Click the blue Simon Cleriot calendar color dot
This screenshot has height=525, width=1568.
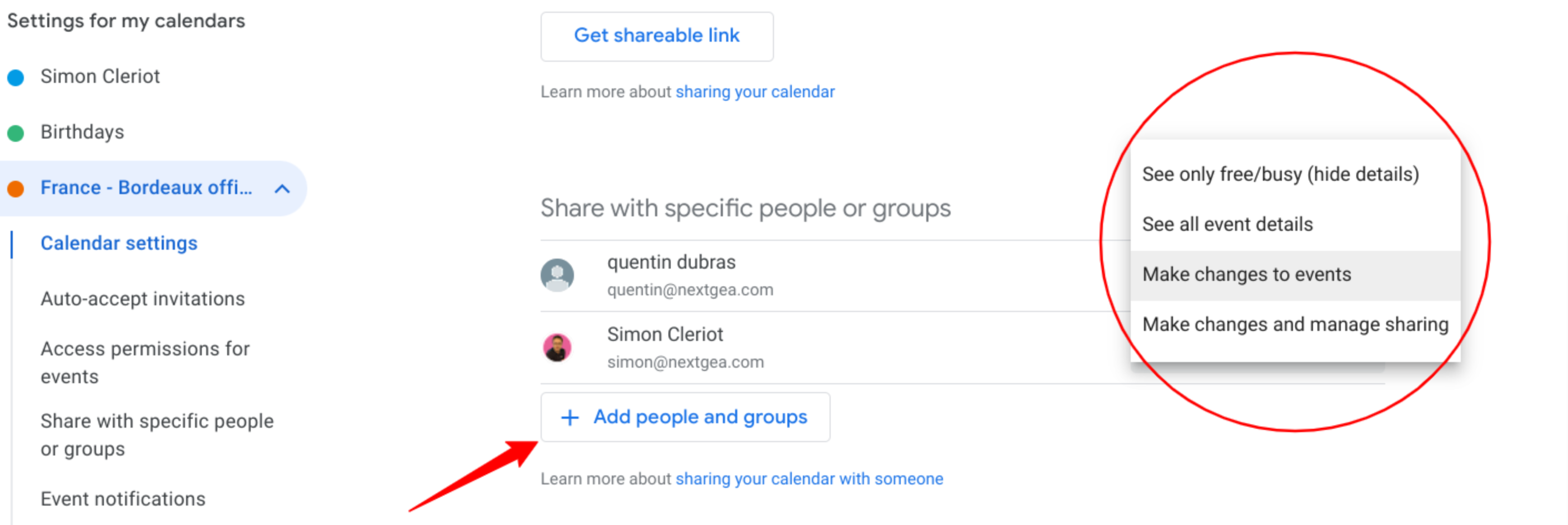(16, 77)
